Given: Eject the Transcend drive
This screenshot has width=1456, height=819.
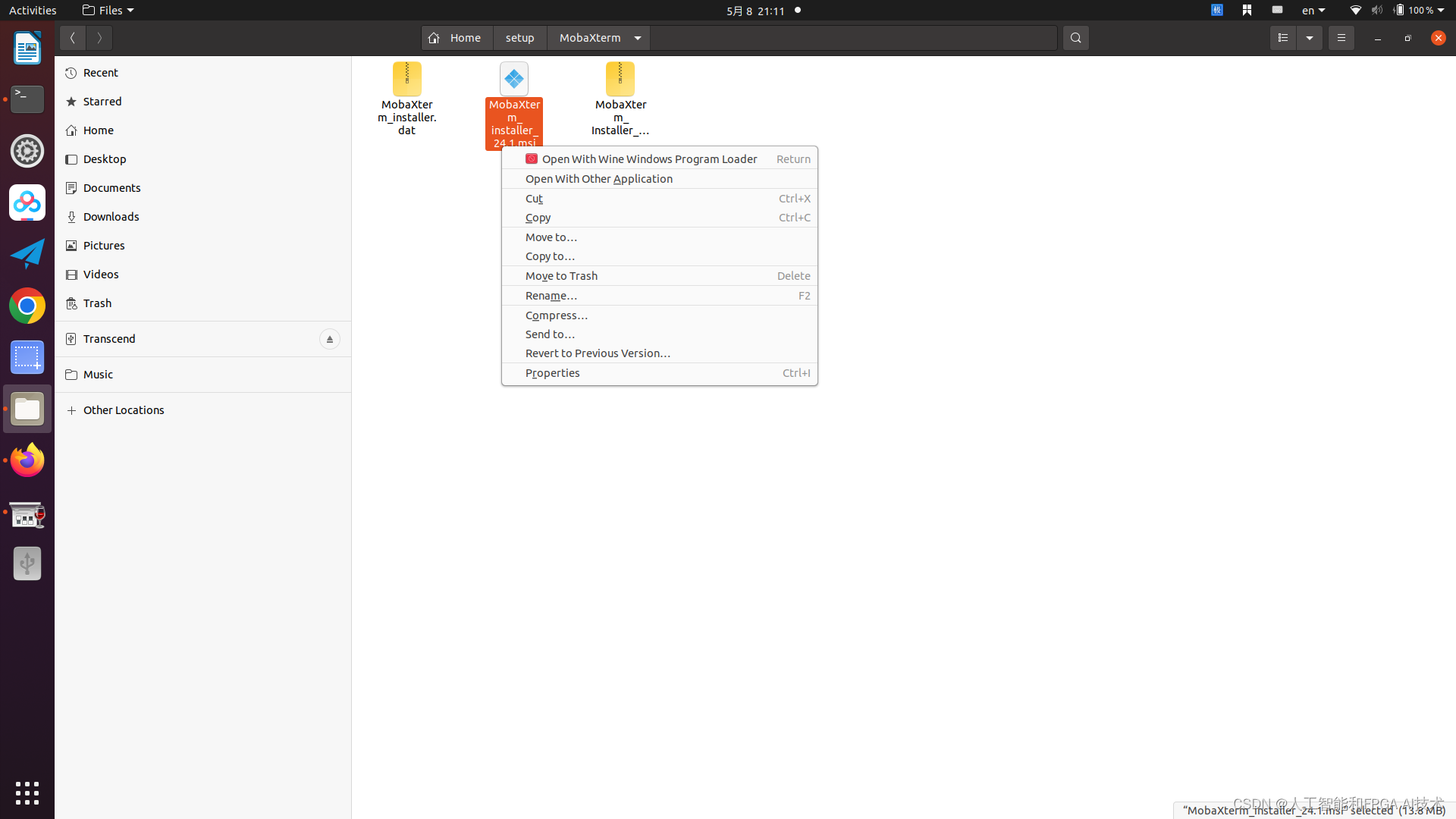Looking at the screenshot, I should tap(330, 339).
